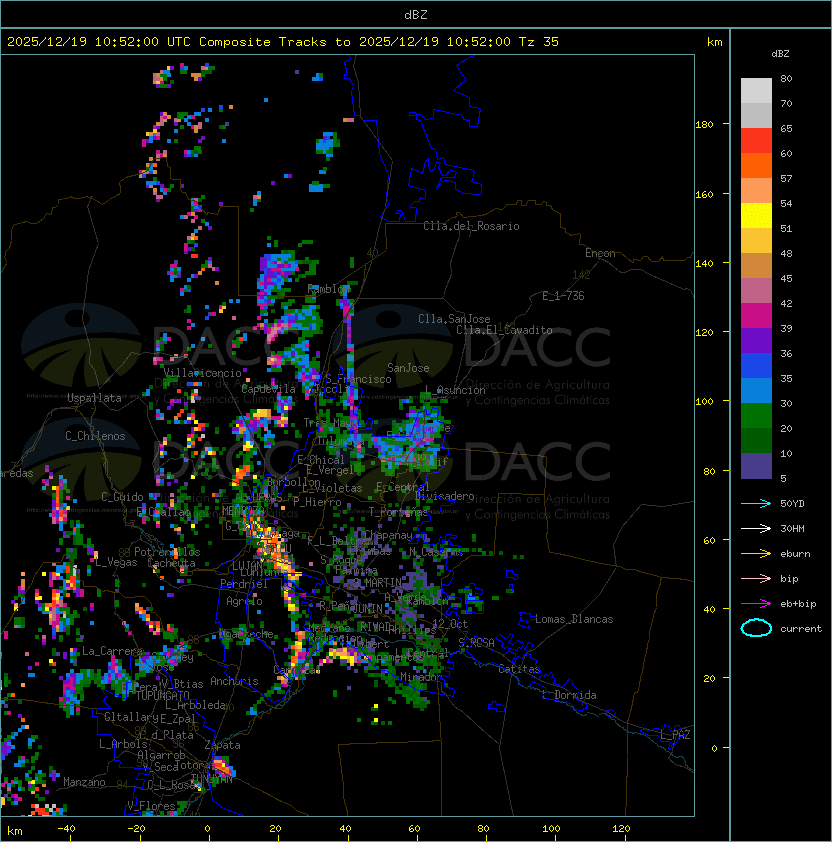This screenshot has width=832, height=842.
Task: Click the S_ROSA place label
Action: 476,643
